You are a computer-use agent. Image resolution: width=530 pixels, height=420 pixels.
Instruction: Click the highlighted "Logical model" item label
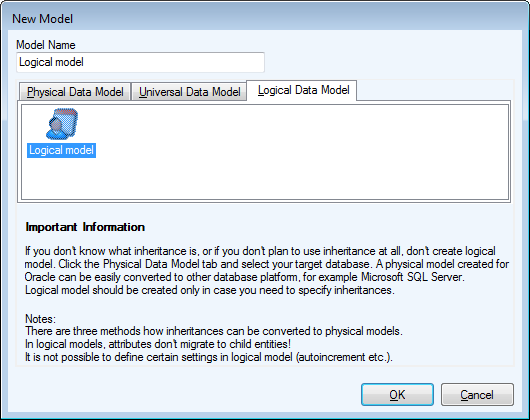(x=62, y=150)
